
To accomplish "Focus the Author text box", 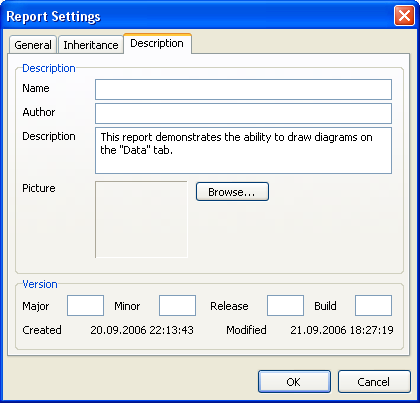I will [243, 113].
